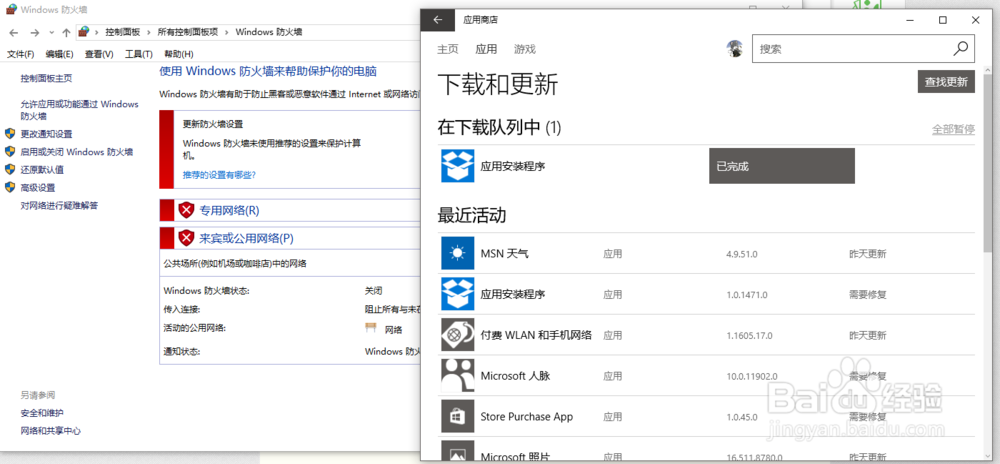Open breadcrumb arrow after 所有控制面板项
The width and height of the screenshot is (1000, 464).
pyautogui.click(x=227, y=32)
